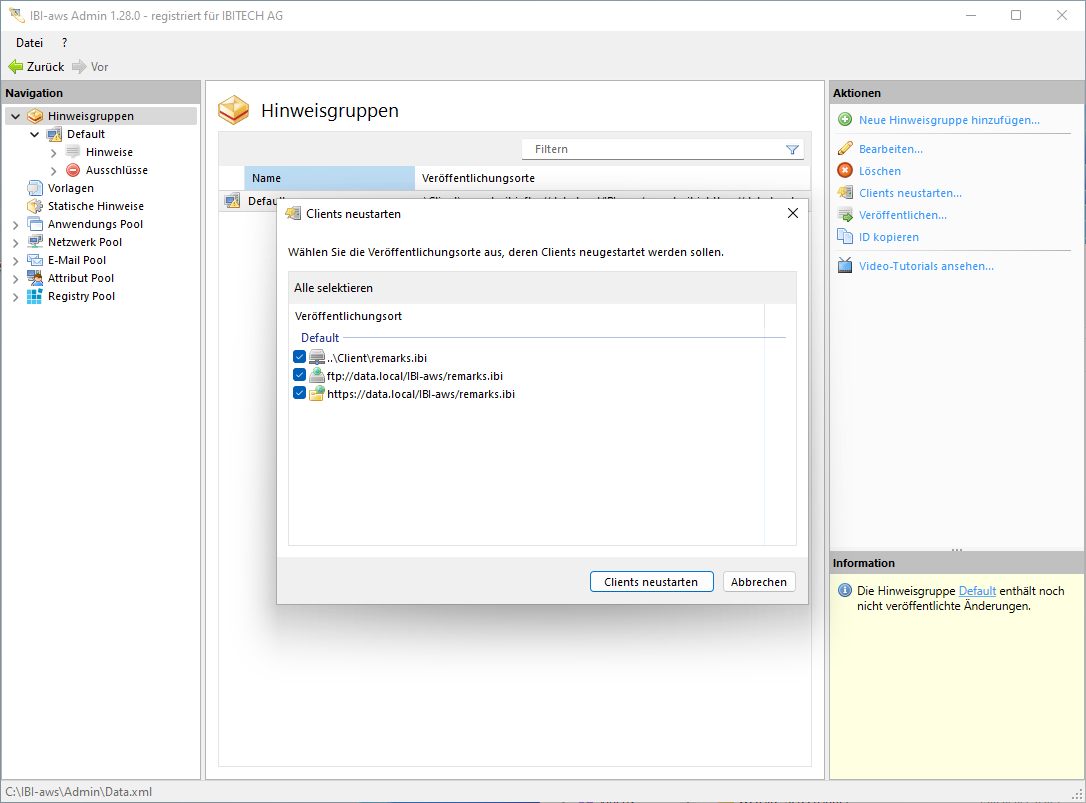Click the Vorlagen icon in navigation

35,188
